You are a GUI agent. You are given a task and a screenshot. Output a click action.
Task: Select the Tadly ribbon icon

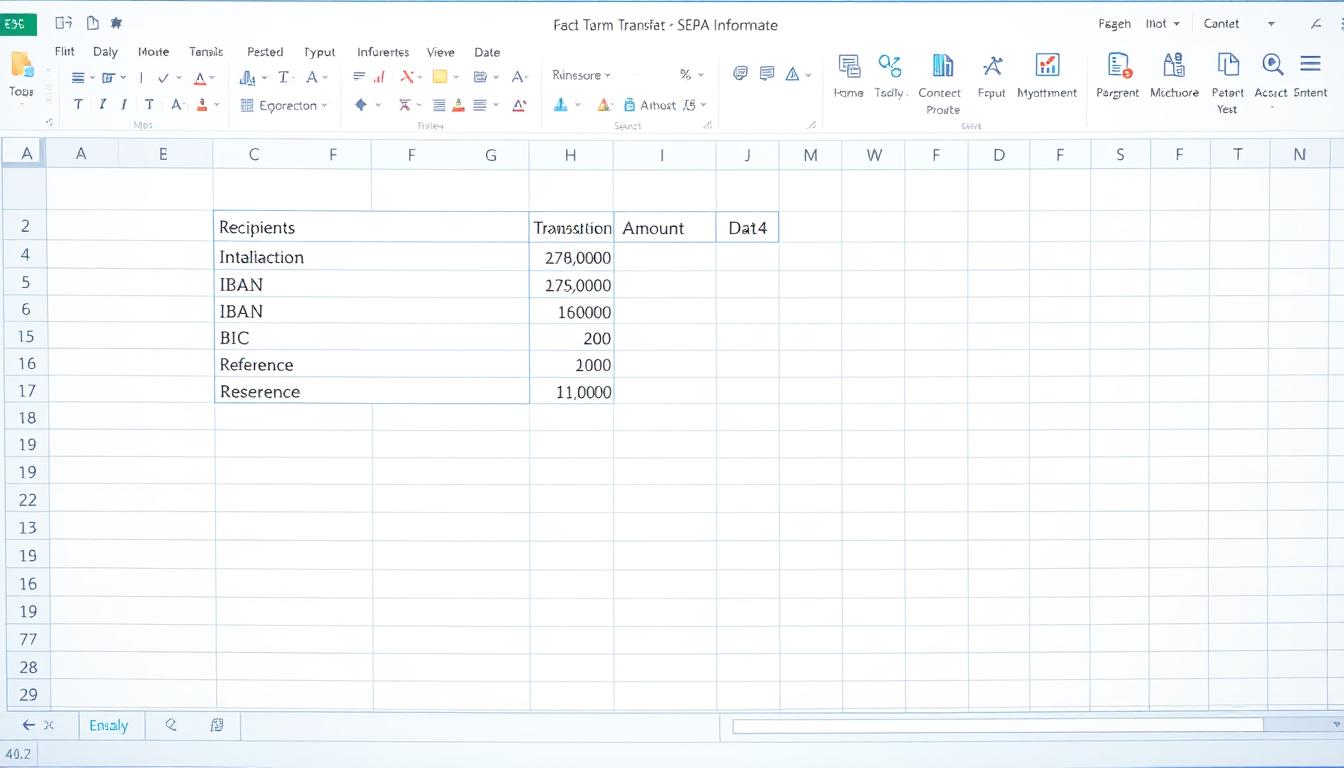pos(889,66)
